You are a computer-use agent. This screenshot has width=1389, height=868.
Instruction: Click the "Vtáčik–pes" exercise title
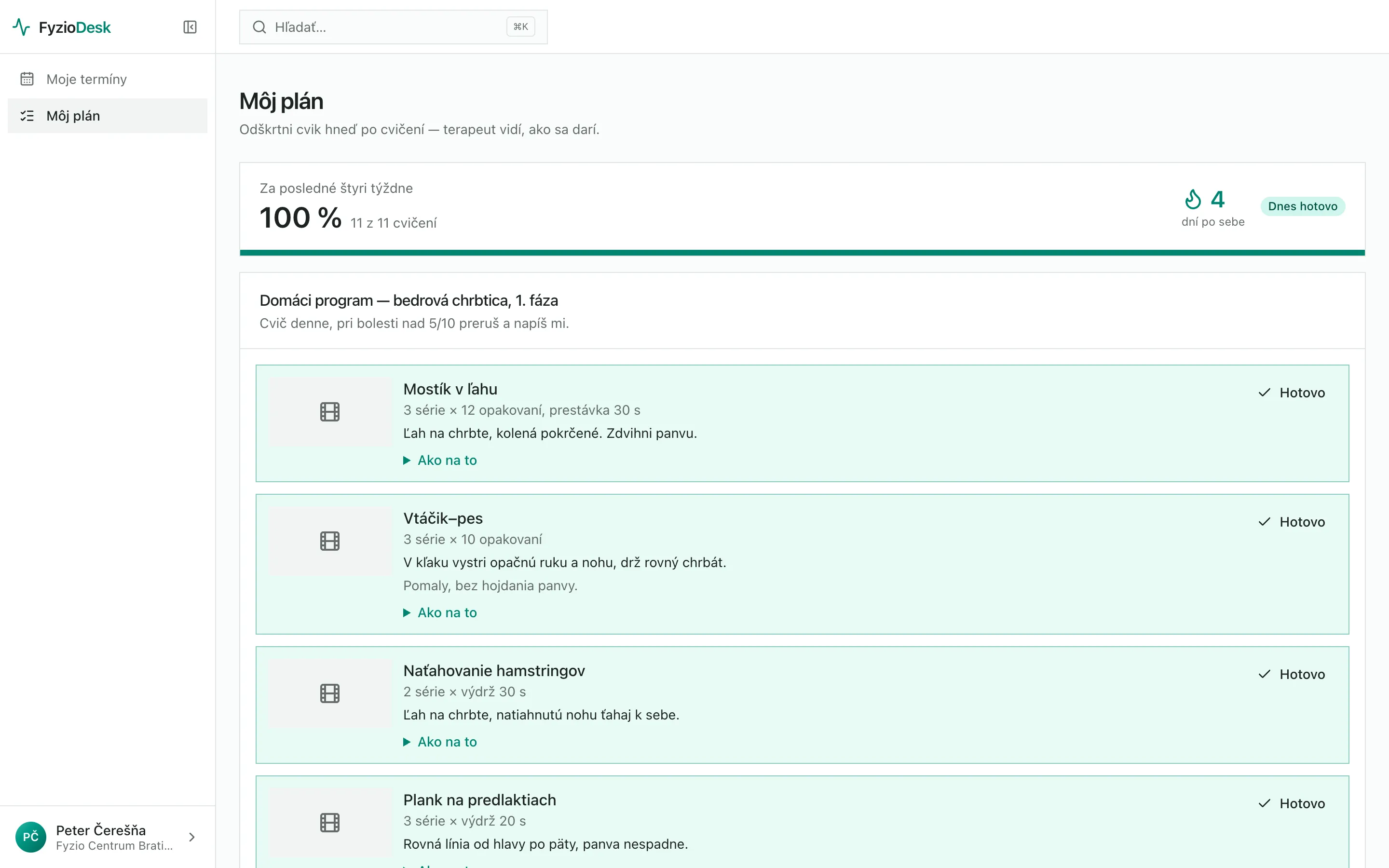[443, 518]
